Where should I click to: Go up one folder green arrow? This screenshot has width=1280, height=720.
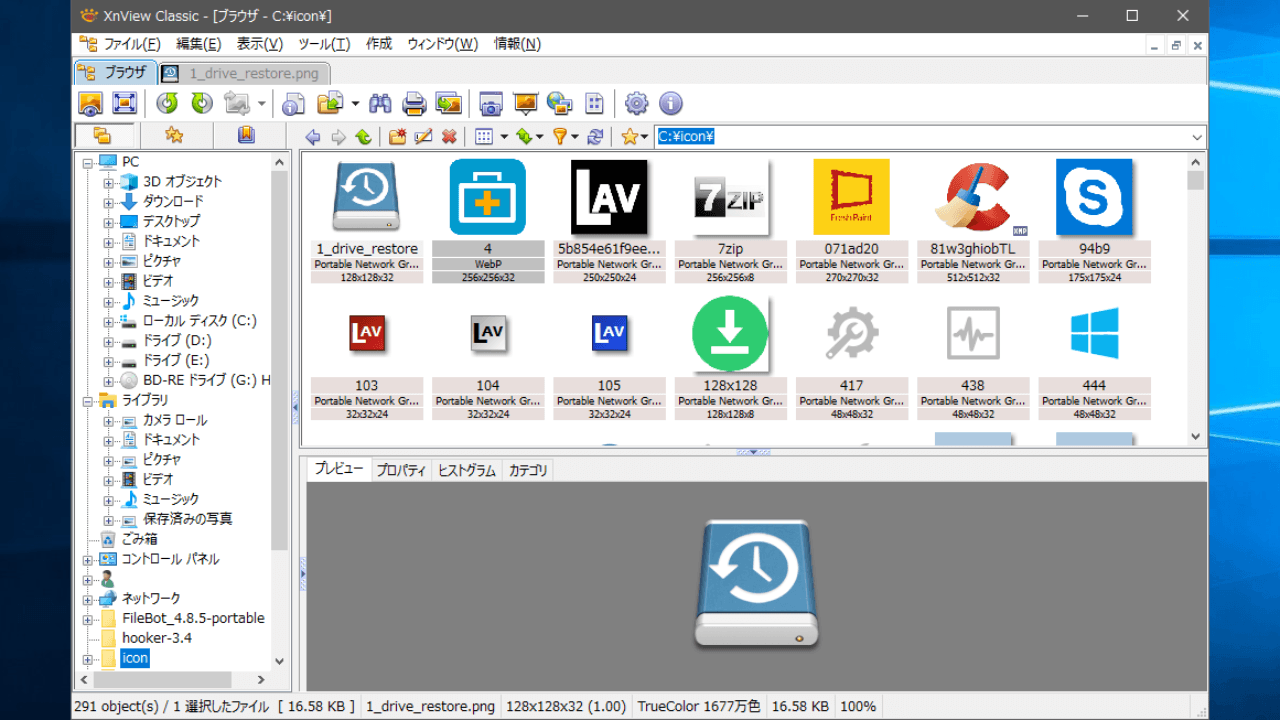(363, 137)
